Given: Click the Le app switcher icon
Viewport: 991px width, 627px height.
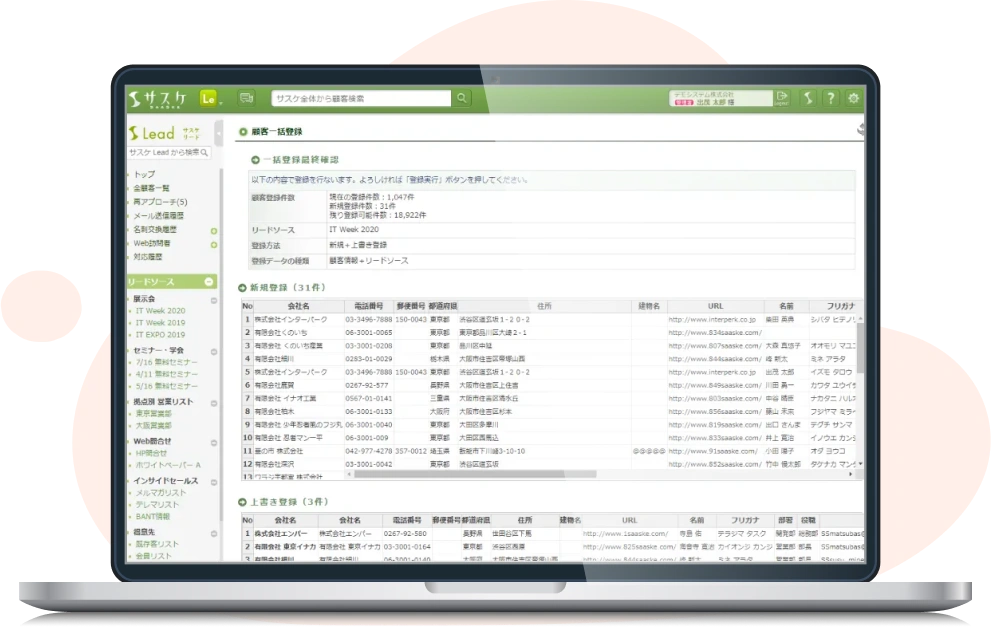Looking at the screenshot, I should tap(209, 98).
